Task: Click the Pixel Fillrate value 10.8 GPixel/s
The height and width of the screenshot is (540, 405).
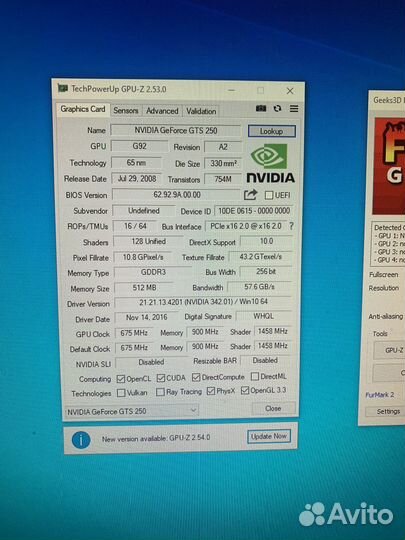Action: click(143, 257)
